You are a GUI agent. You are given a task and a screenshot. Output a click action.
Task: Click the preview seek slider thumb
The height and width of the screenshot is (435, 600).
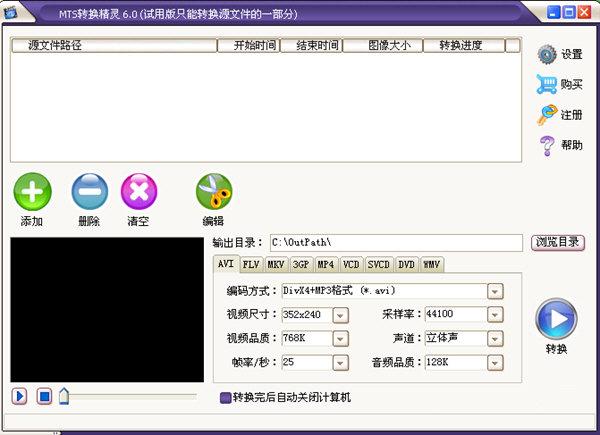click(64, 396)
